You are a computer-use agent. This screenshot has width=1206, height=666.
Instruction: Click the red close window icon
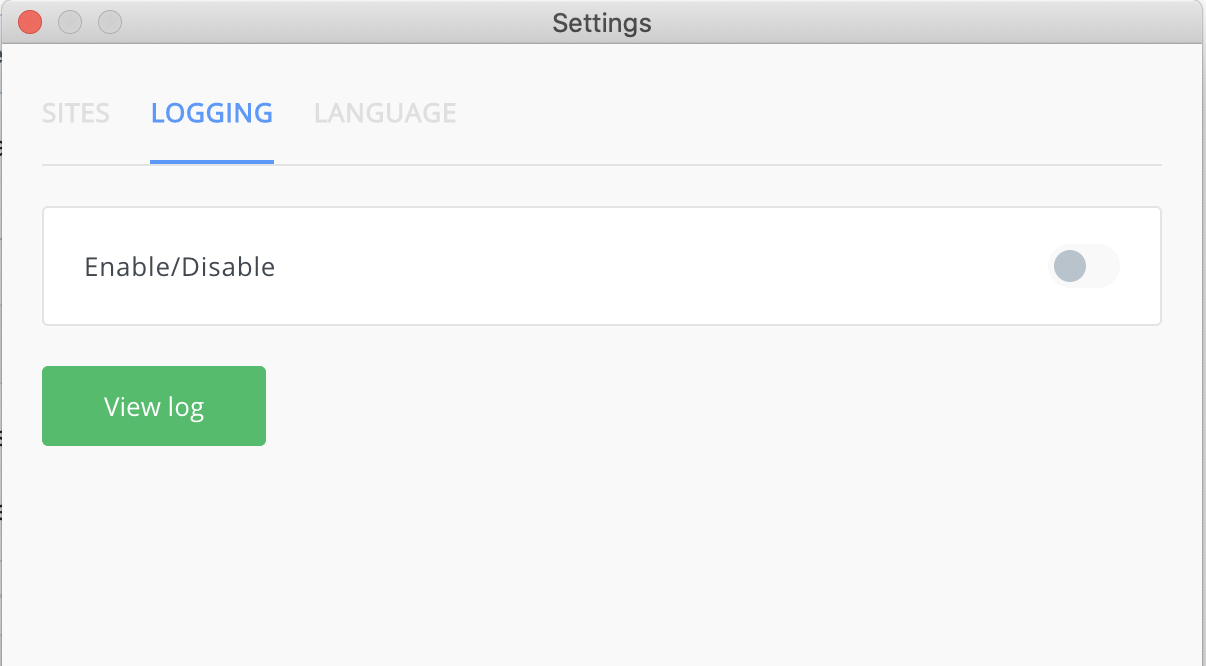(29, 21)
